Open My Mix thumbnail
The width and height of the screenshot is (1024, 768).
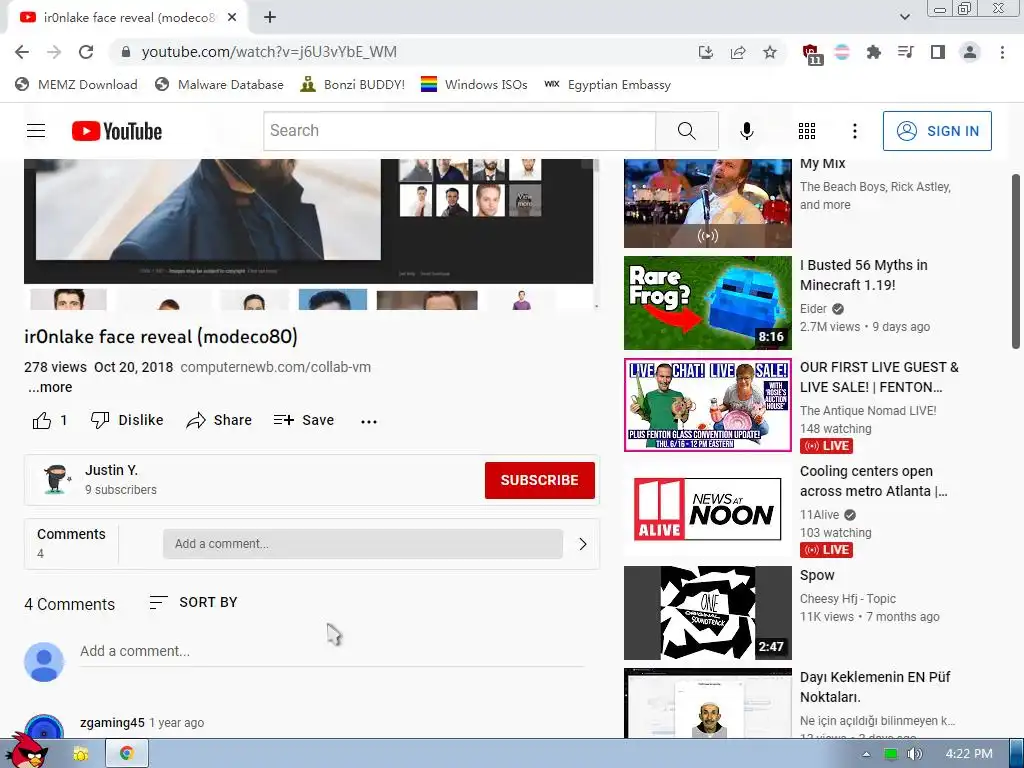(x=707, y=202)
